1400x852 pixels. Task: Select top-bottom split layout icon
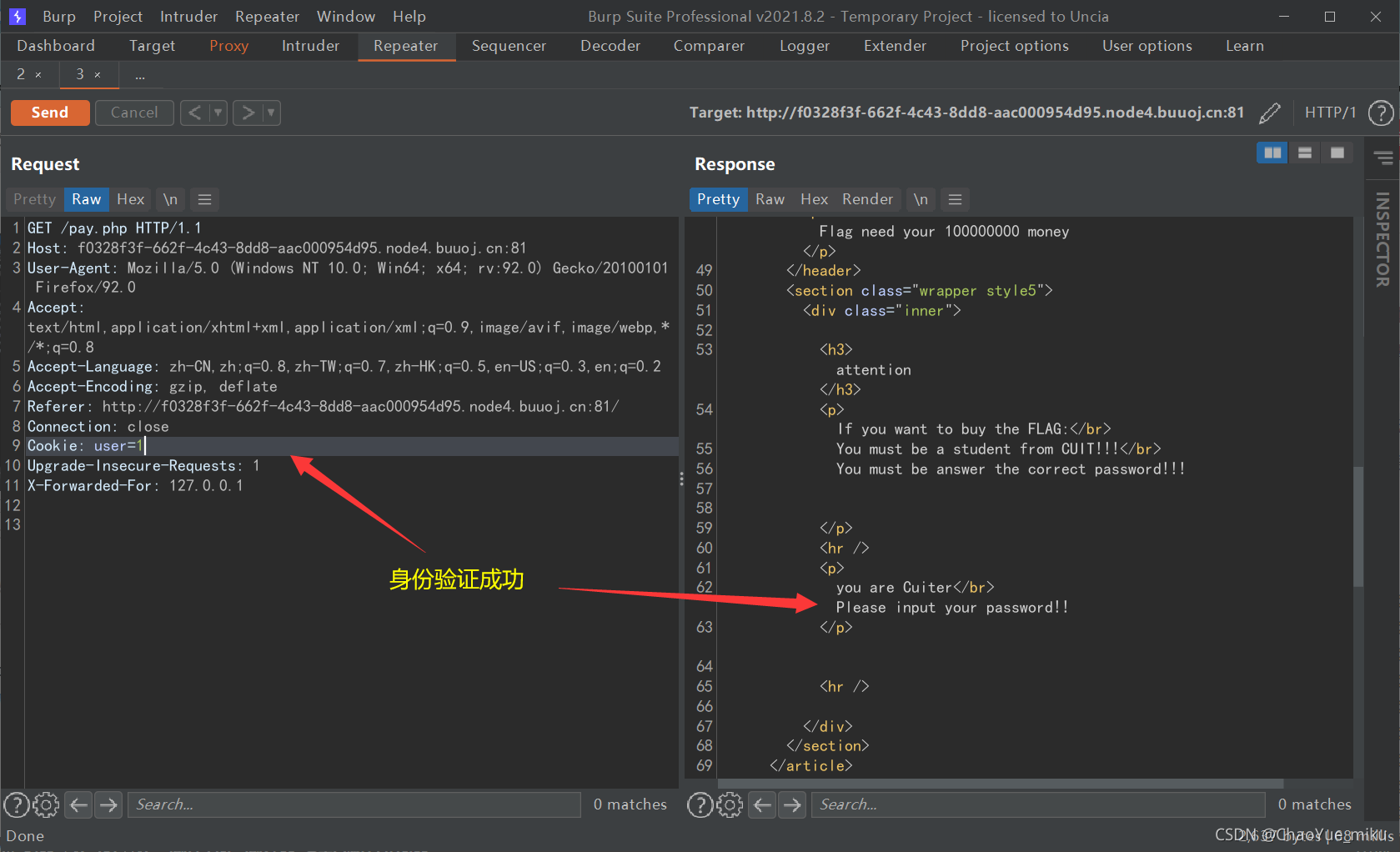(1305, 153)
